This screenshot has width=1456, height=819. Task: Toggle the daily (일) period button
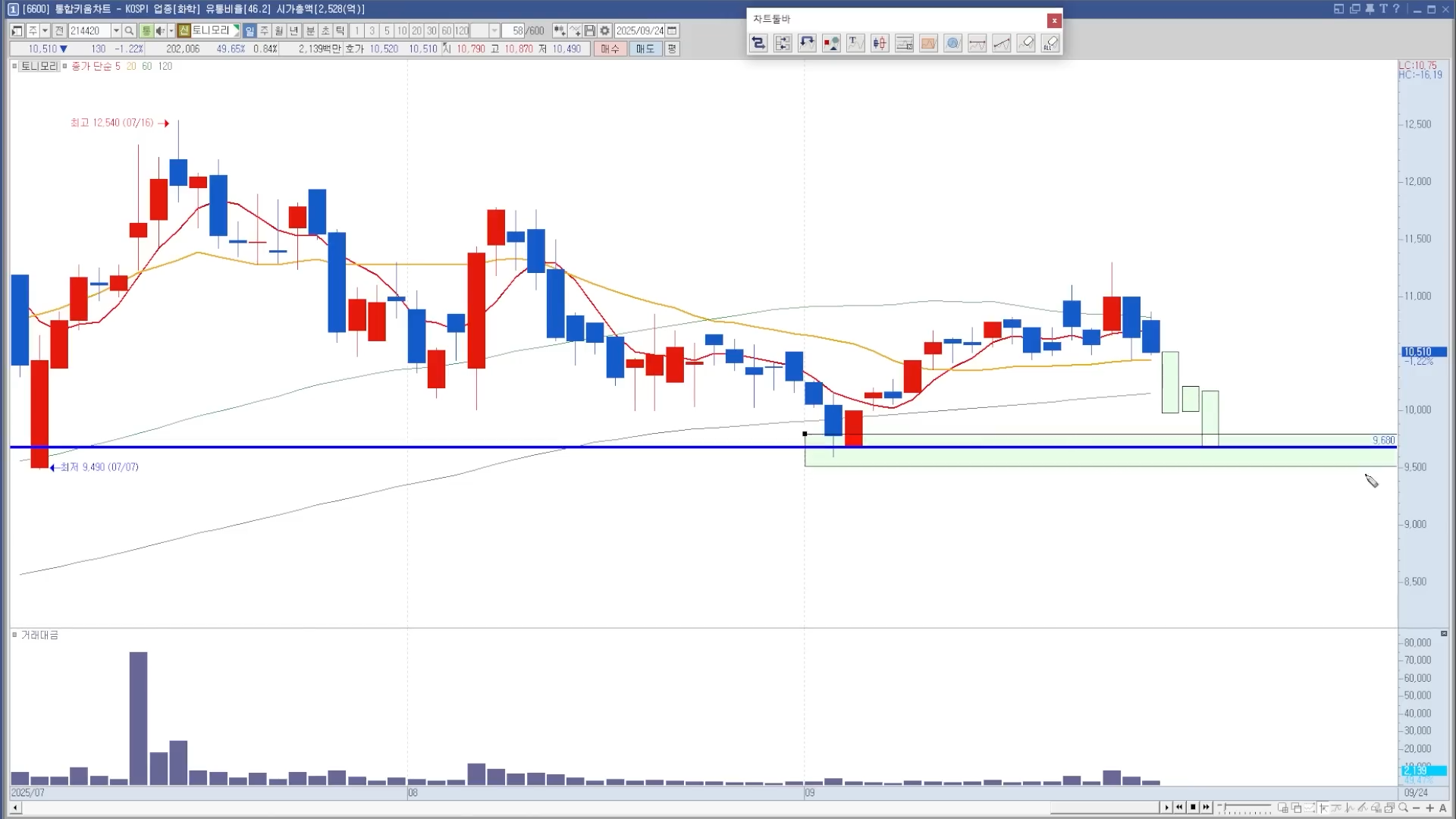coord(249,31)
